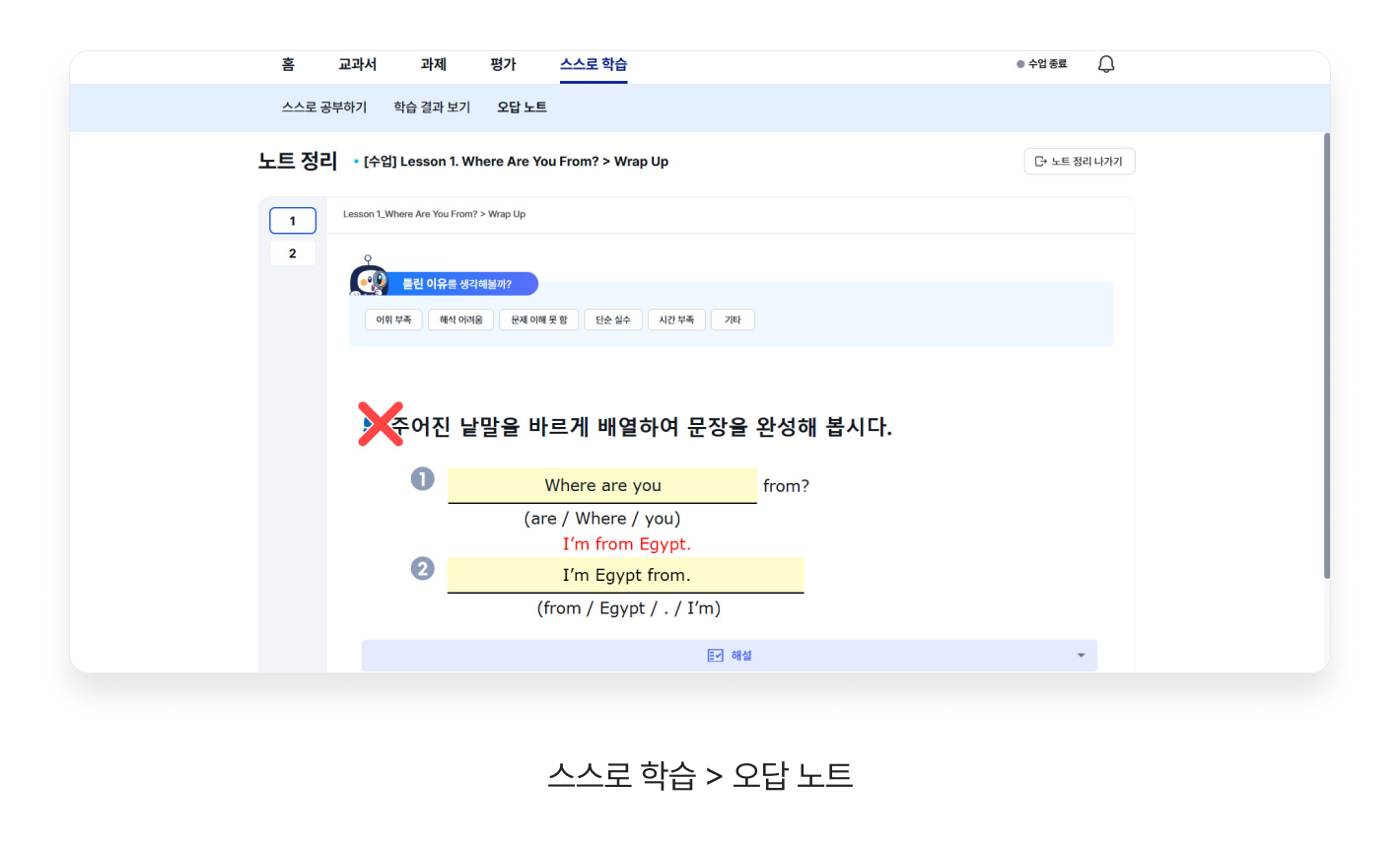
Task: Select the 해석 어려움 reason chip
Action: click(460, 319)
